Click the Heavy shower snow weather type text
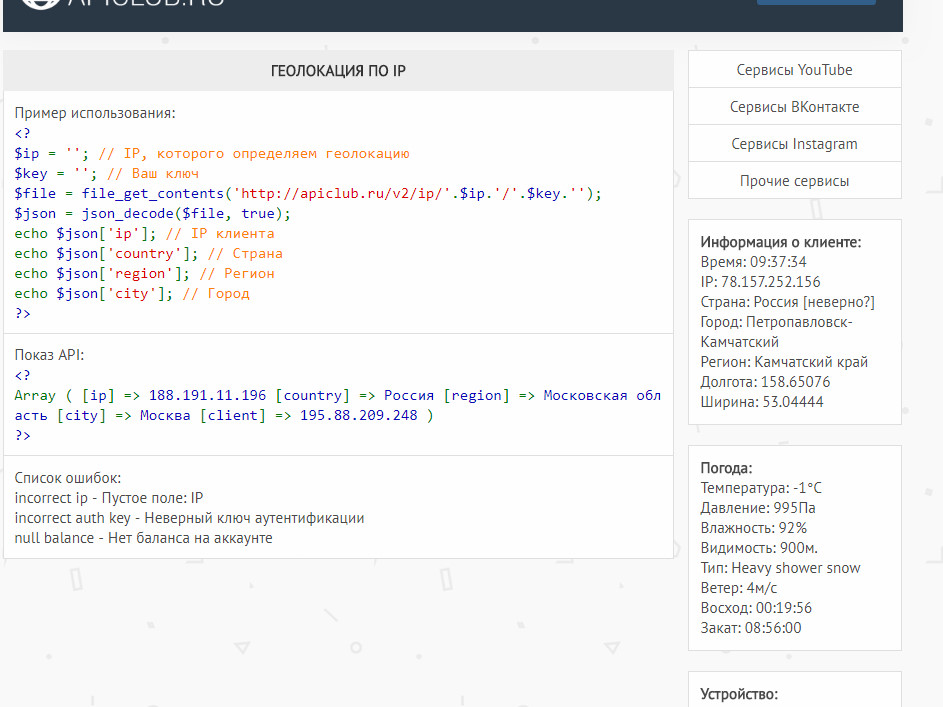Screen dimensions: 943x707 (x=795, y=568)
